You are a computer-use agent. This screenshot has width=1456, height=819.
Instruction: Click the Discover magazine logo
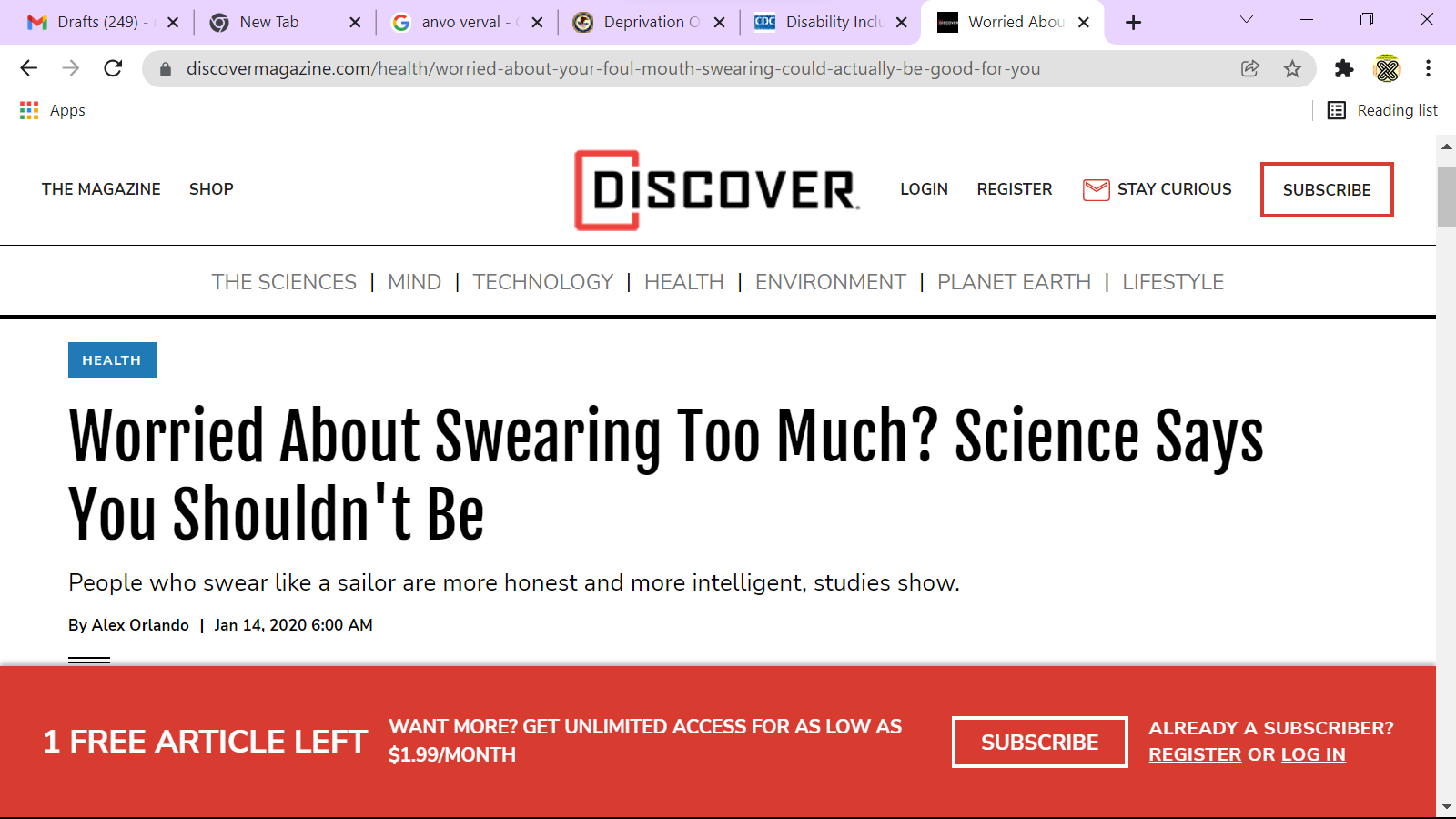(x=717, y=190)
